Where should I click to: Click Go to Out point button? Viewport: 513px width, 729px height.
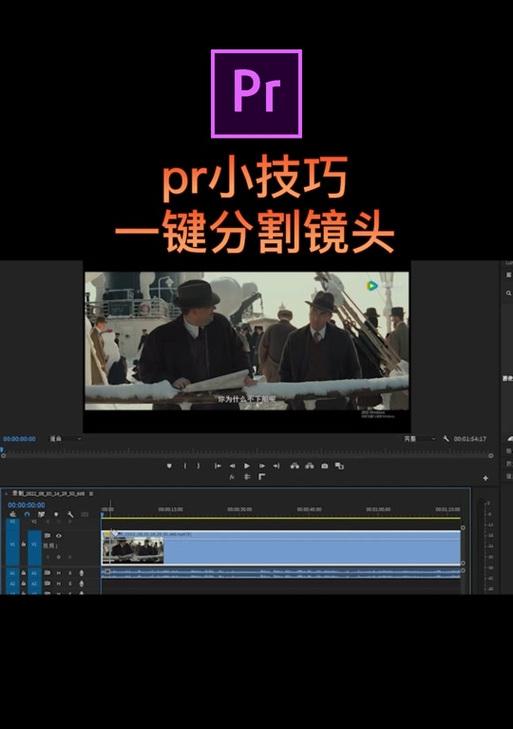[x=276, y=465]
